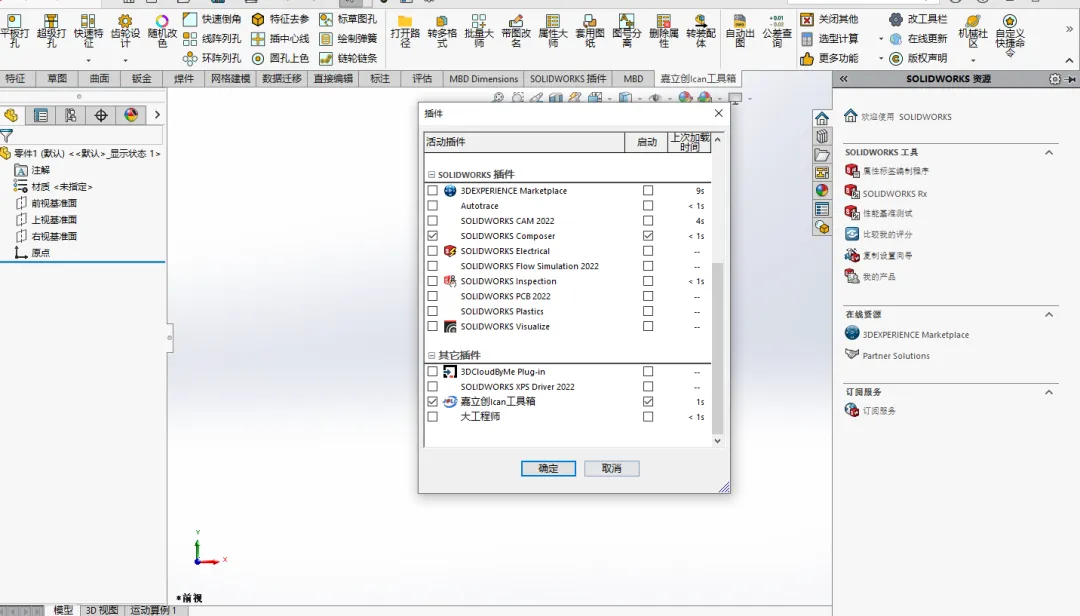1080x616 pixels.
Task: Switch to the 钣金 ribbon tab
Action: [141, 79]
